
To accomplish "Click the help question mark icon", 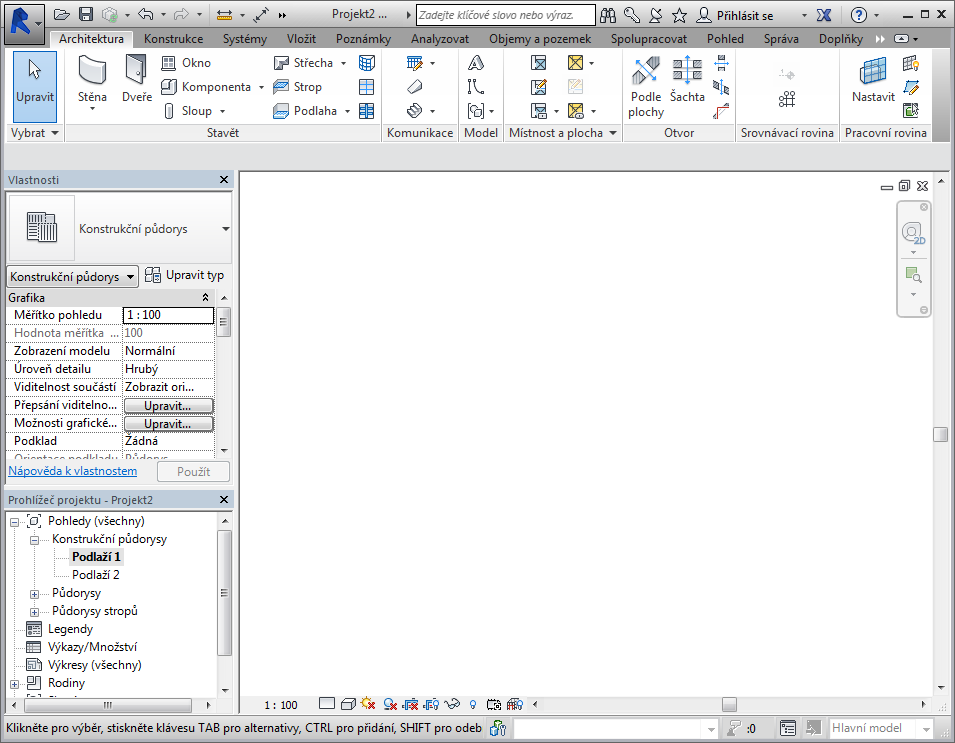I will click(858, 15).
